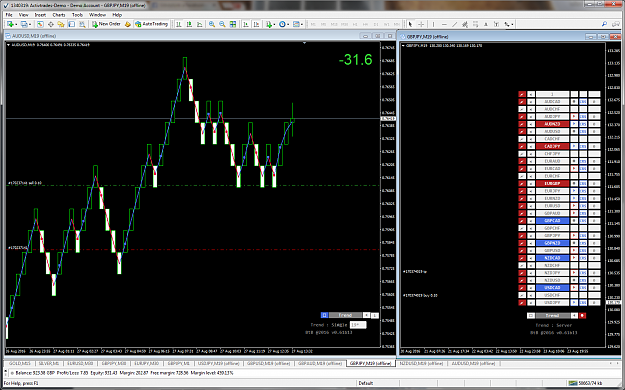Click the red AUDNZD symbol button
Image resolution: width=625 pixels, height=390 pixels.
552,124
